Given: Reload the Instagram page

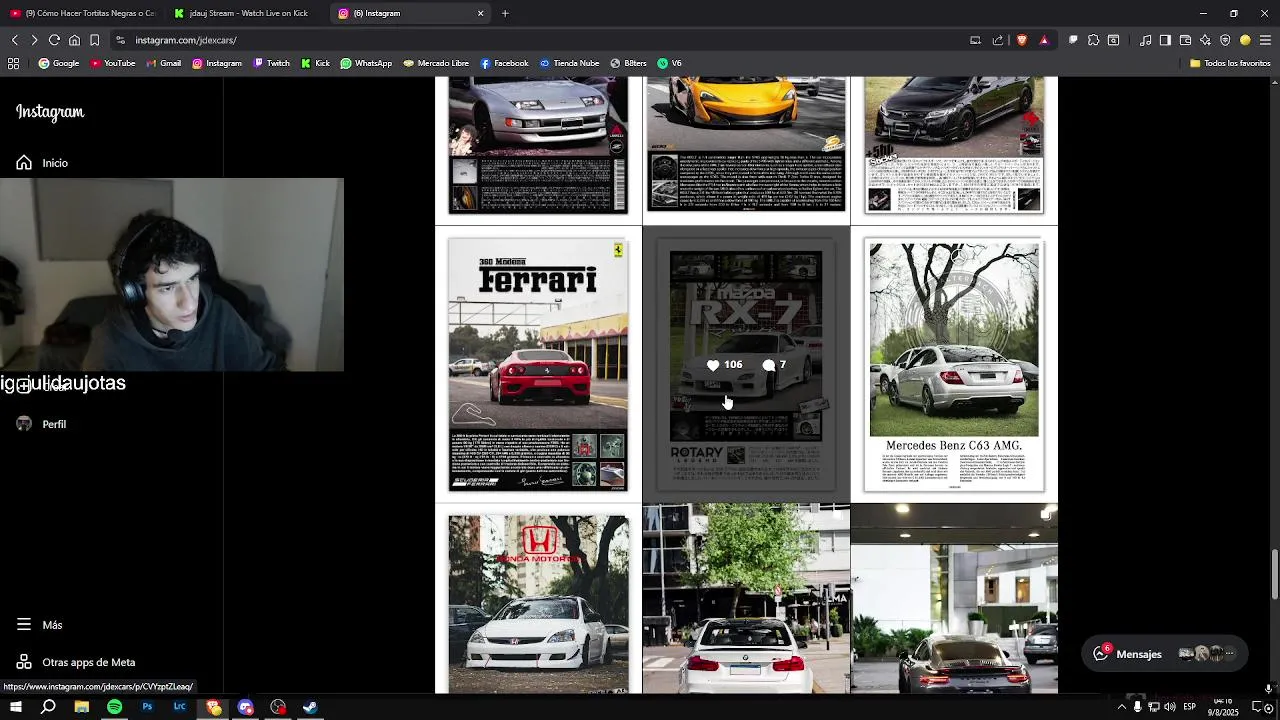Looking at the screenshot, I should coord(54,40).
